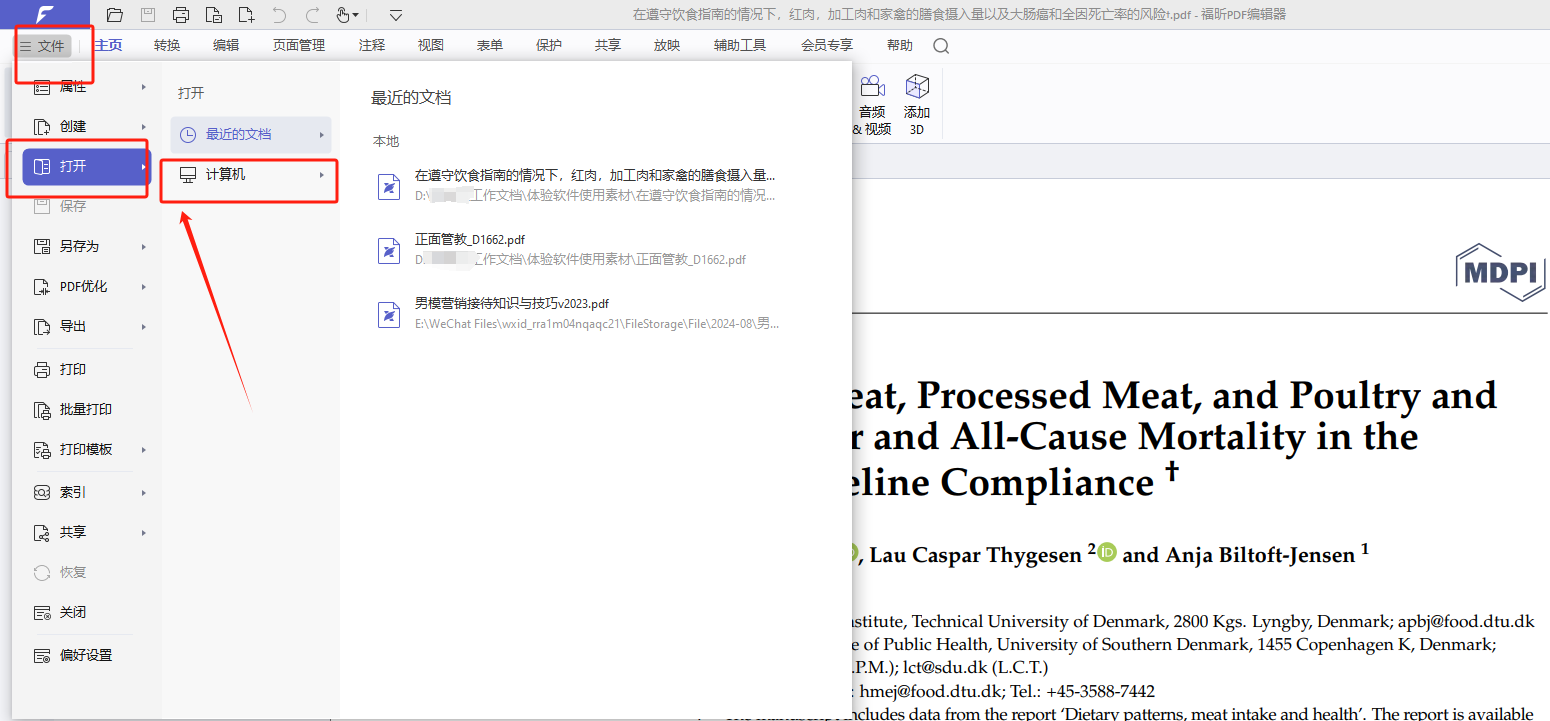Click the save disk icon in quick toolbar

coord(148,15)
